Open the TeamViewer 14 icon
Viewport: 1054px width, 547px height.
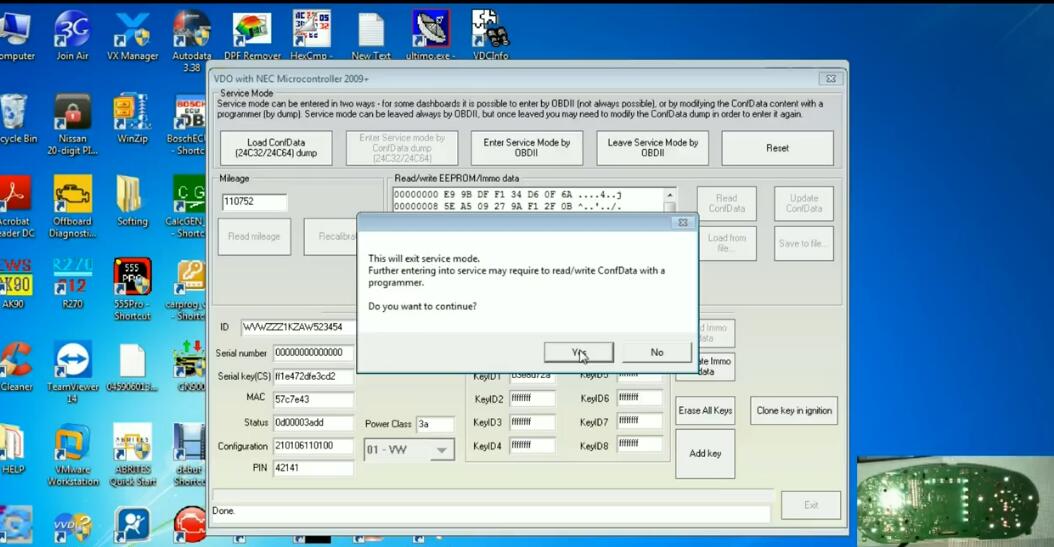[72, 373]
